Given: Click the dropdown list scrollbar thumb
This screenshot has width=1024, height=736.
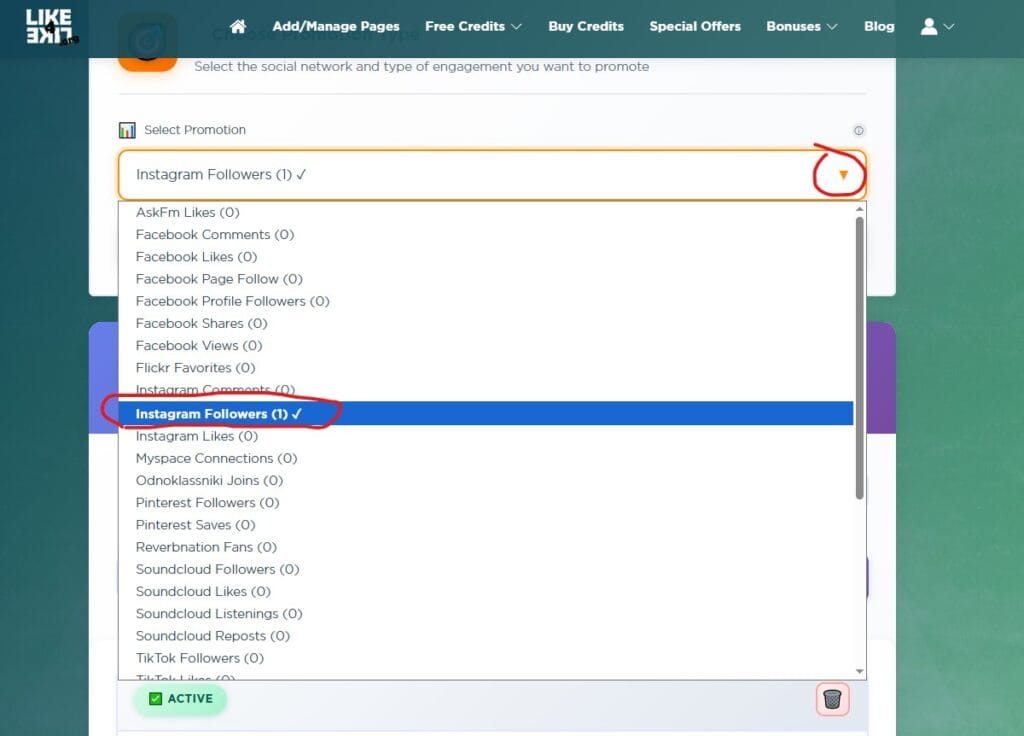Looking at the screenshot, I should click(x=859, y=355).
